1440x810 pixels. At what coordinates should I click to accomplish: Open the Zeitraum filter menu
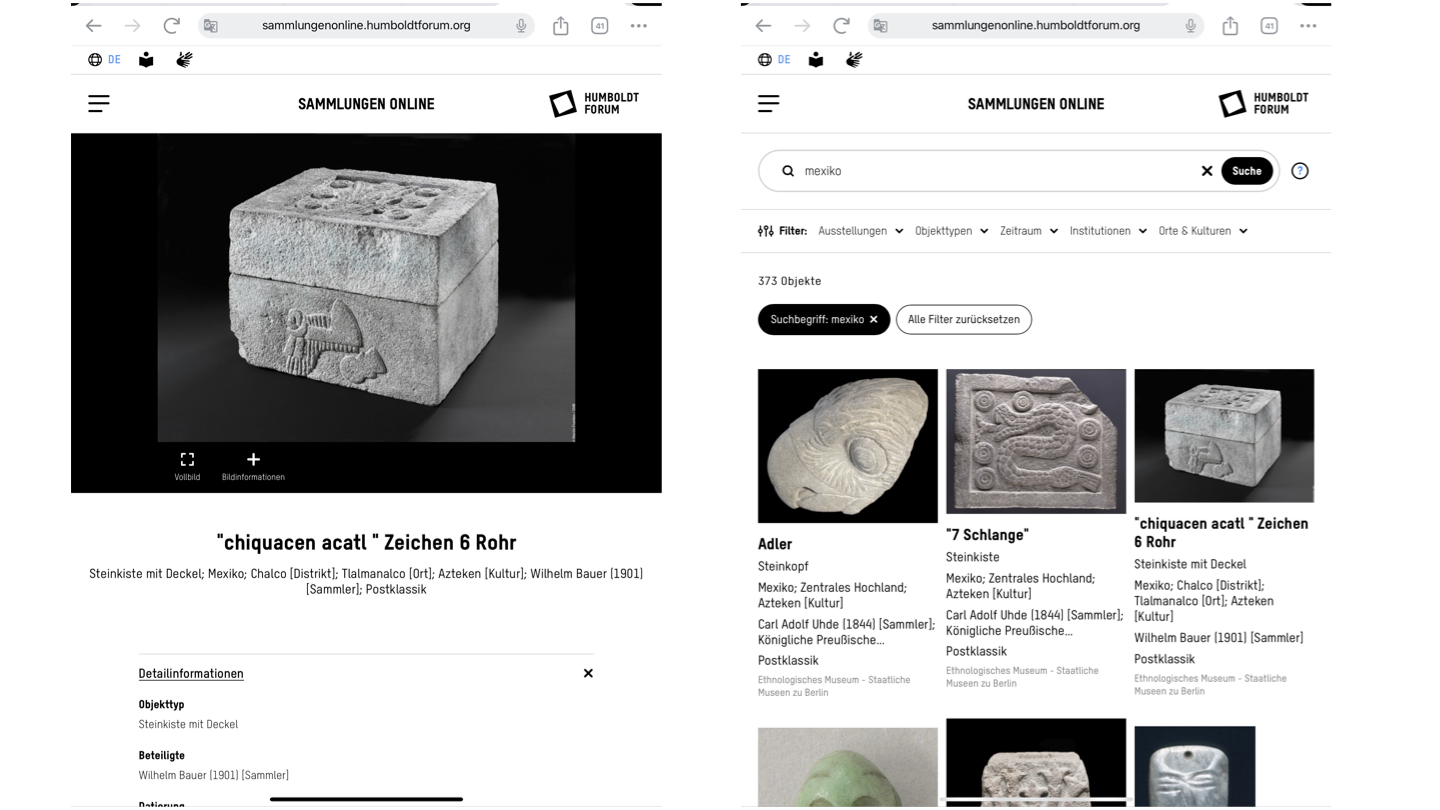(1029, 231)
